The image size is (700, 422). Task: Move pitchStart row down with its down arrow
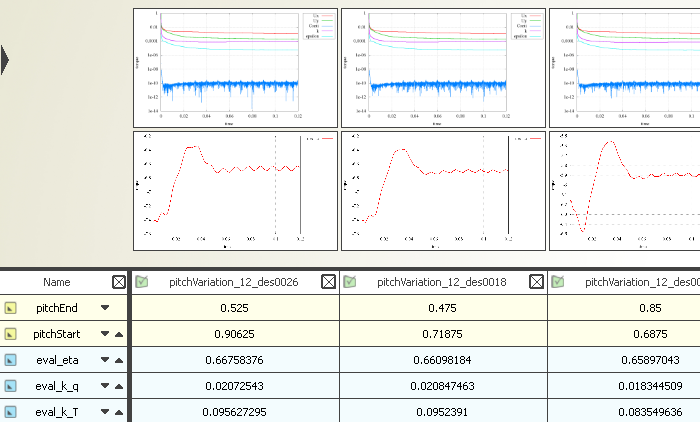coord(105,334)
